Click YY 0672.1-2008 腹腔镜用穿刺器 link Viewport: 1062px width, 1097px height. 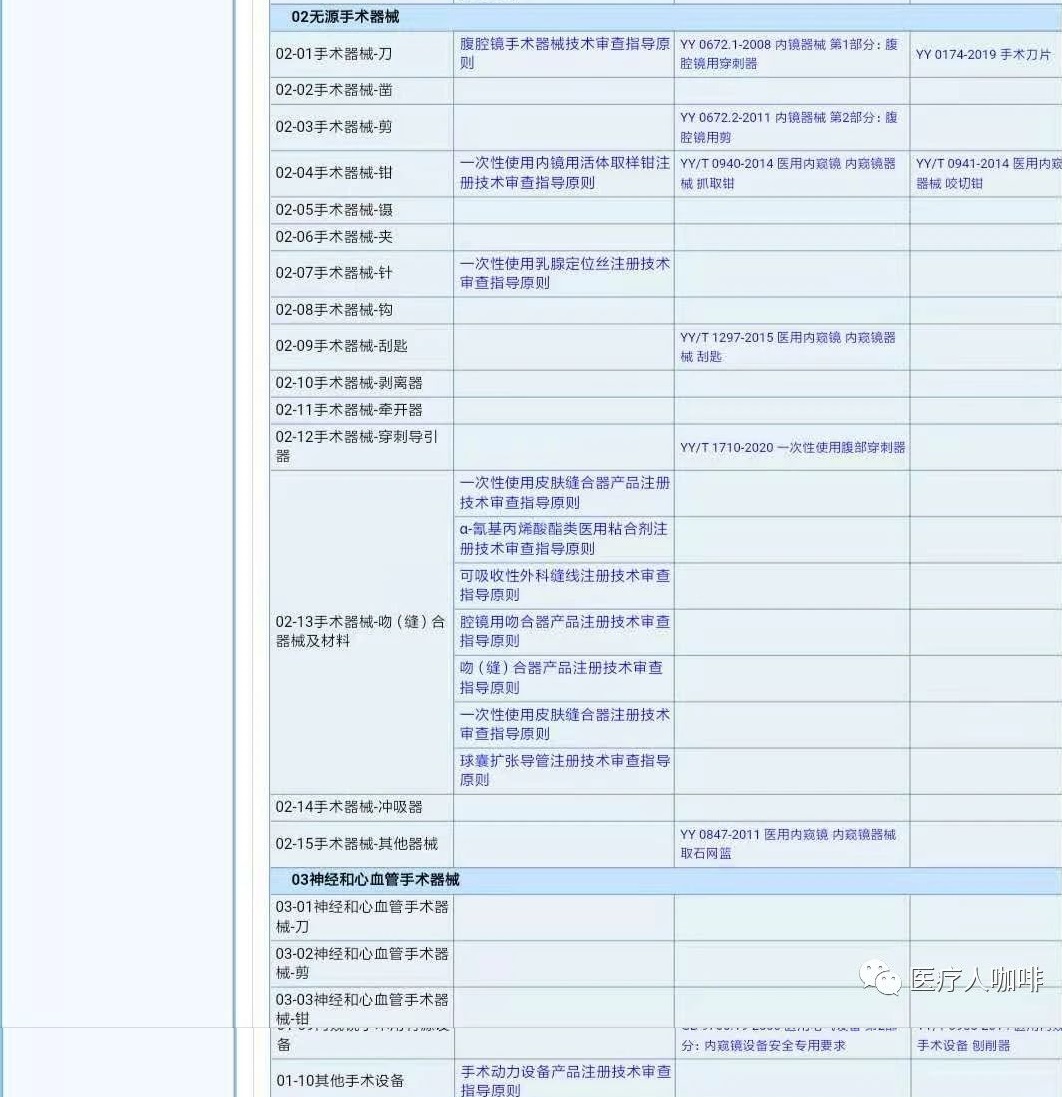click(789, 54)
